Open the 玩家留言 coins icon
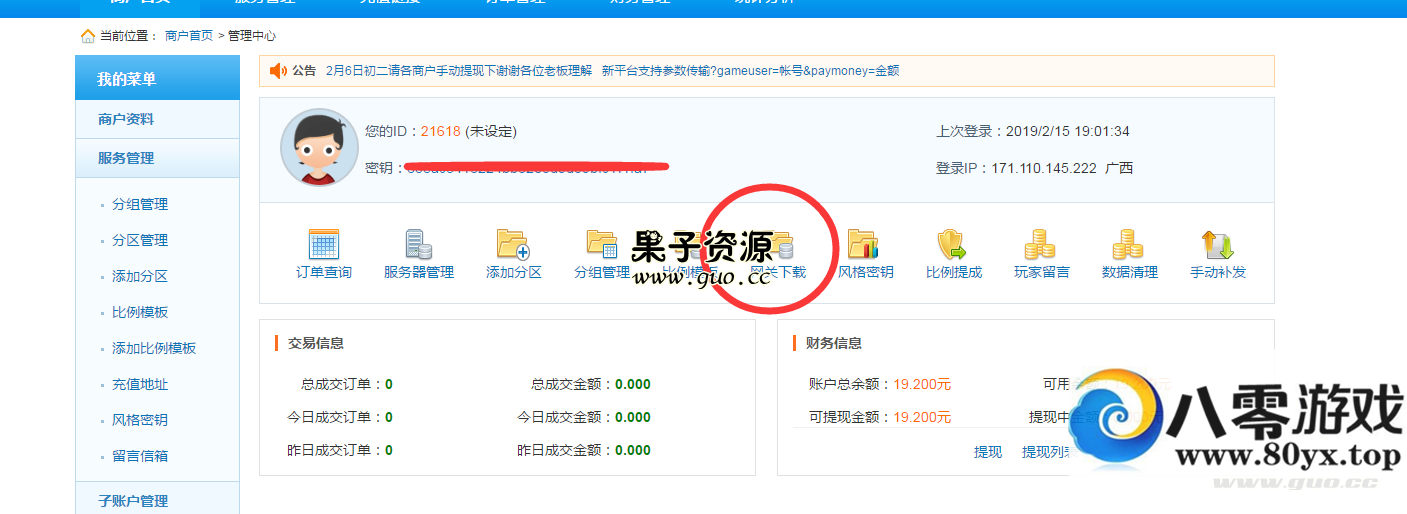 pos(1040,245)
